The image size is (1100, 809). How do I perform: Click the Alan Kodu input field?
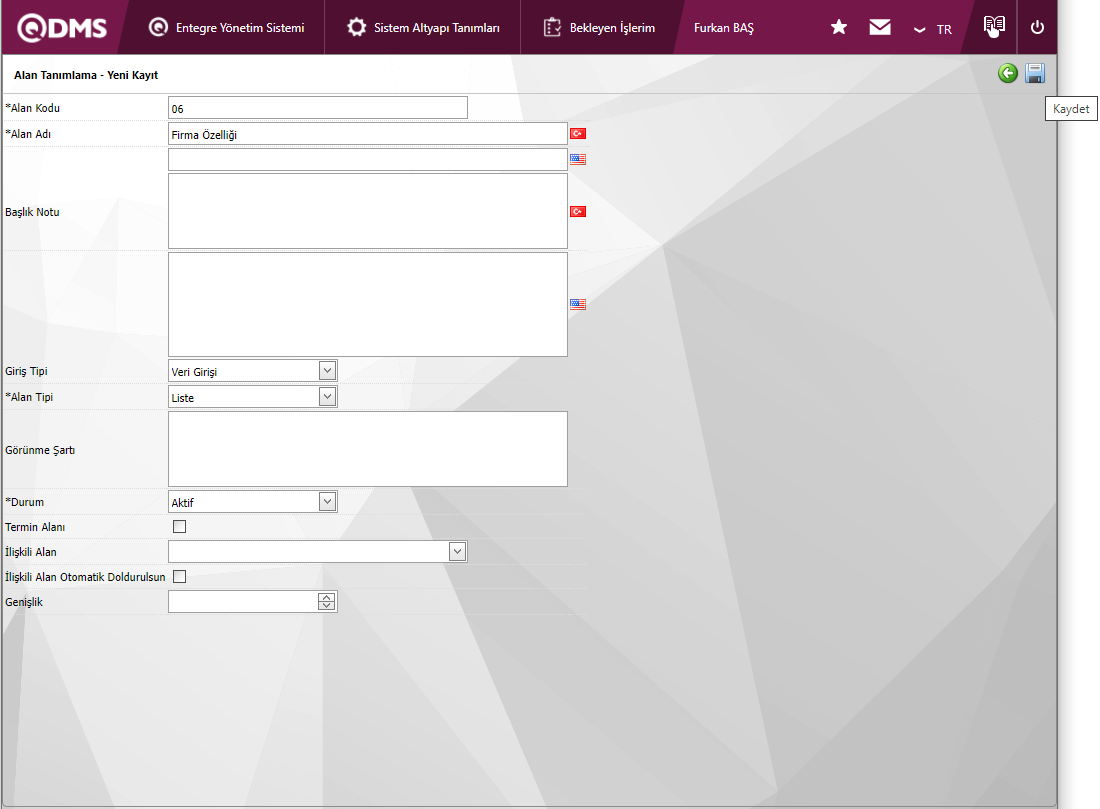318,108
